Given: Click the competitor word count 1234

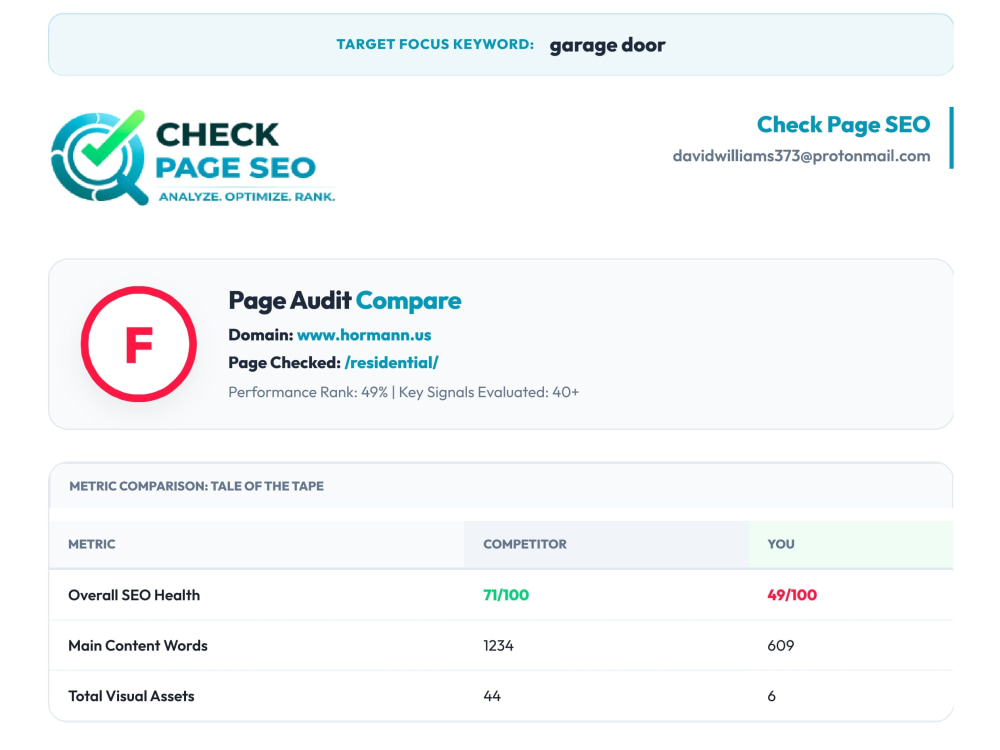Looking at the screenshot, I should [x=498, y=645].
